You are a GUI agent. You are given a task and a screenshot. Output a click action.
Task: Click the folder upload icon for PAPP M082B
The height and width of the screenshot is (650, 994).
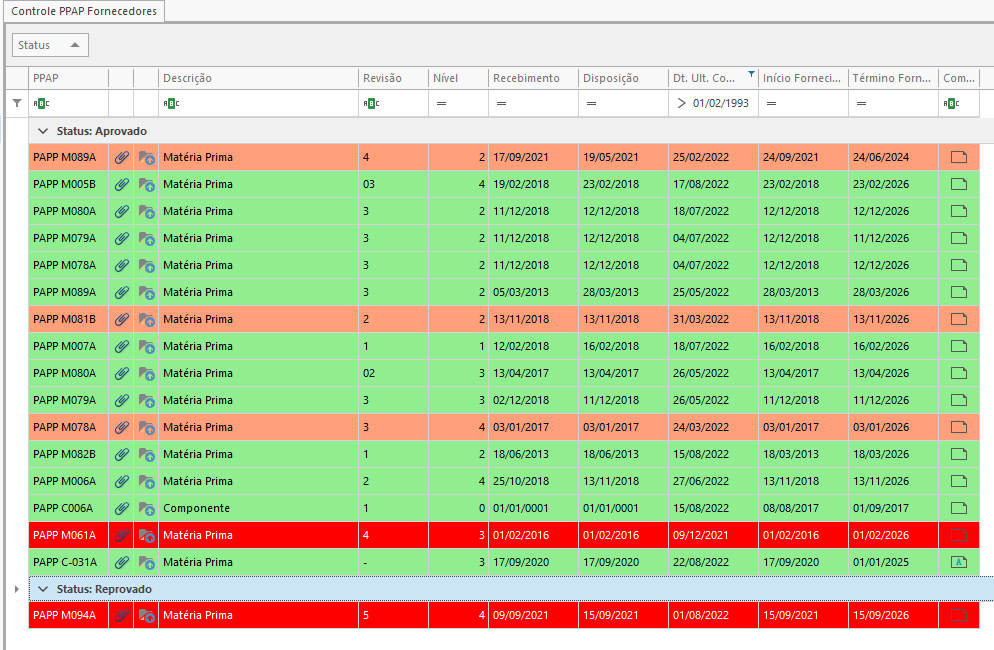(x=147, y=454)
